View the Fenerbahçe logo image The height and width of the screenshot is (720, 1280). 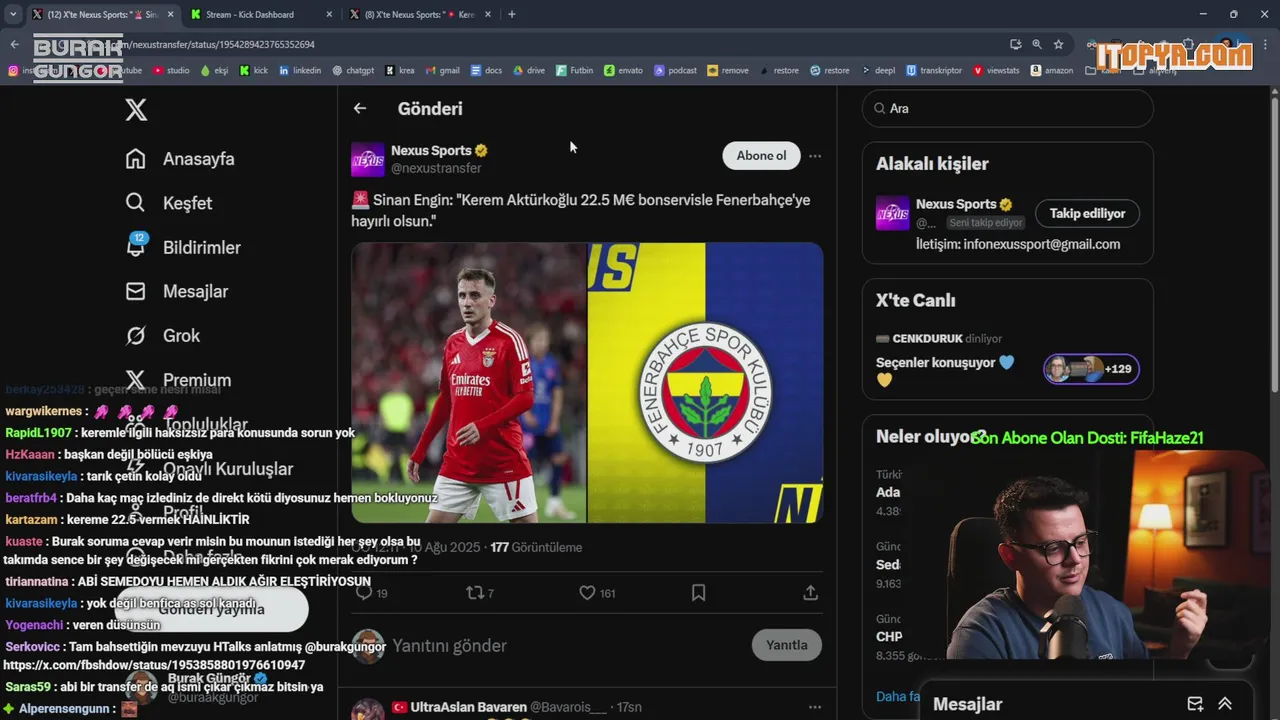706,382
